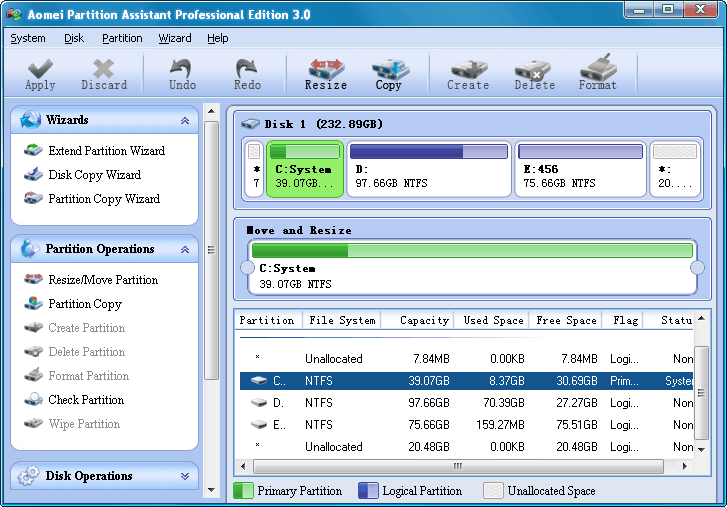Click the Delete Partition sidebar icon

pos(33,351)
